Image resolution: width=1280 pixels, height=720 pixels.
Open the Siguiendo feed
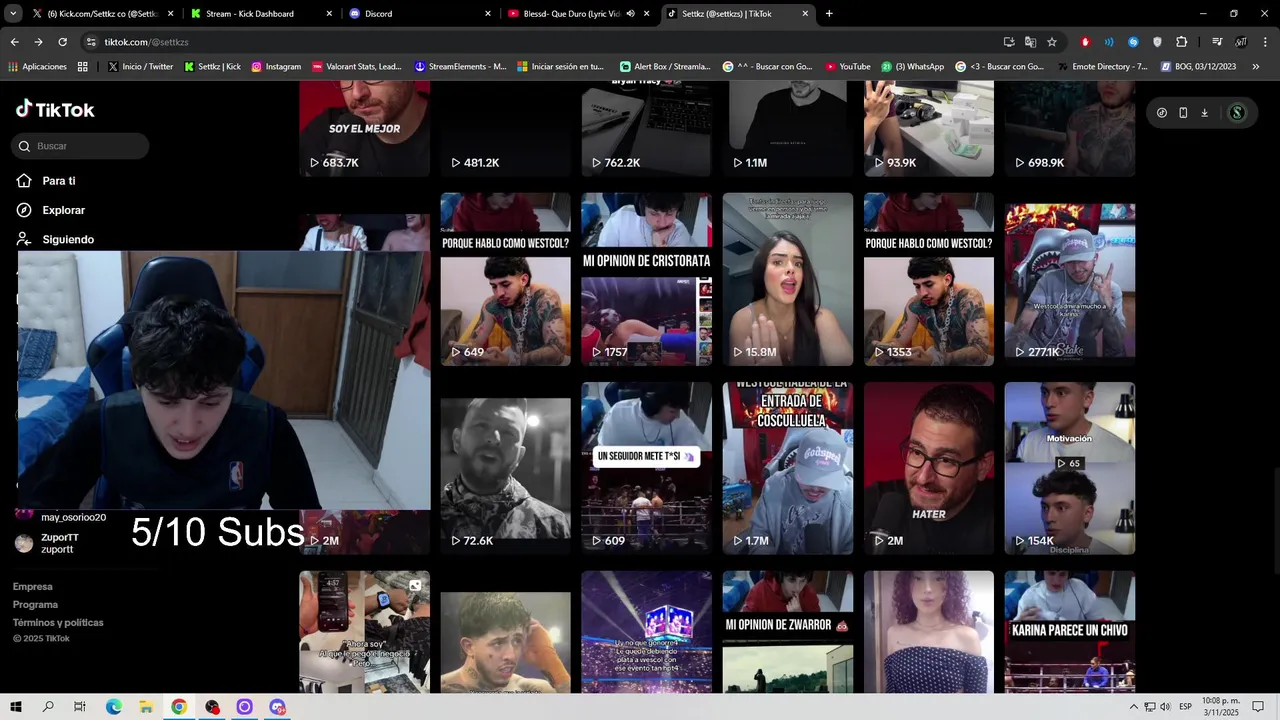(55, 239)
